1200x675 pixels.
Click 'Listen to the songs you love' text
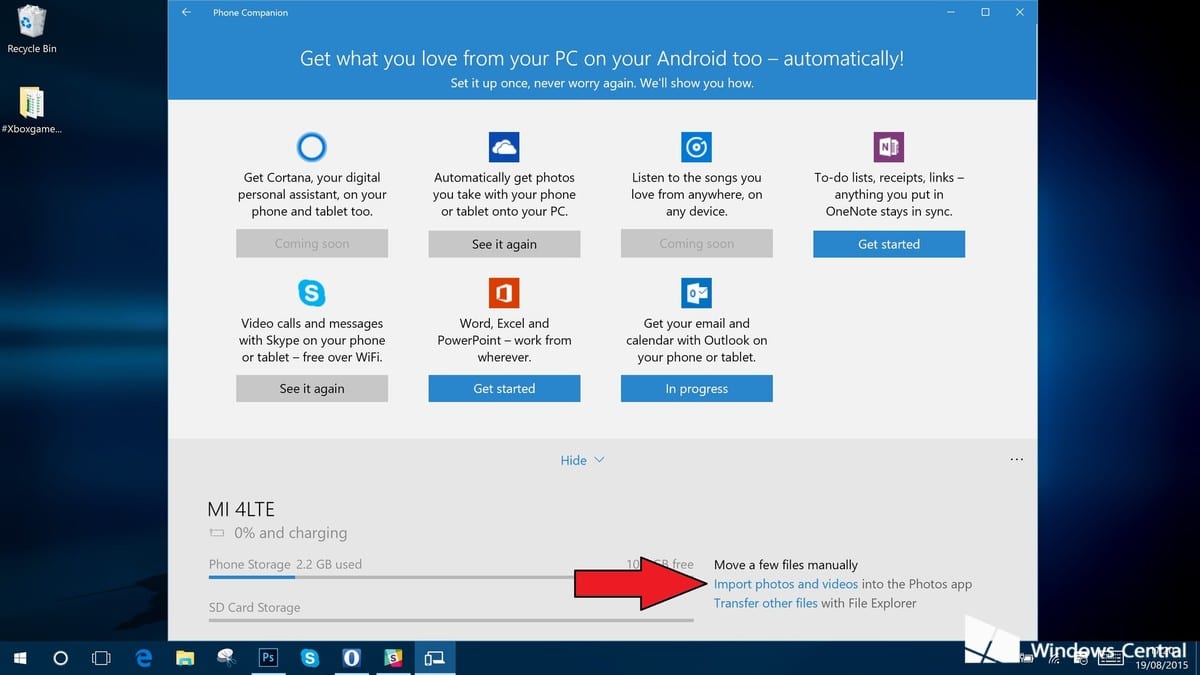tap(696, 194)
